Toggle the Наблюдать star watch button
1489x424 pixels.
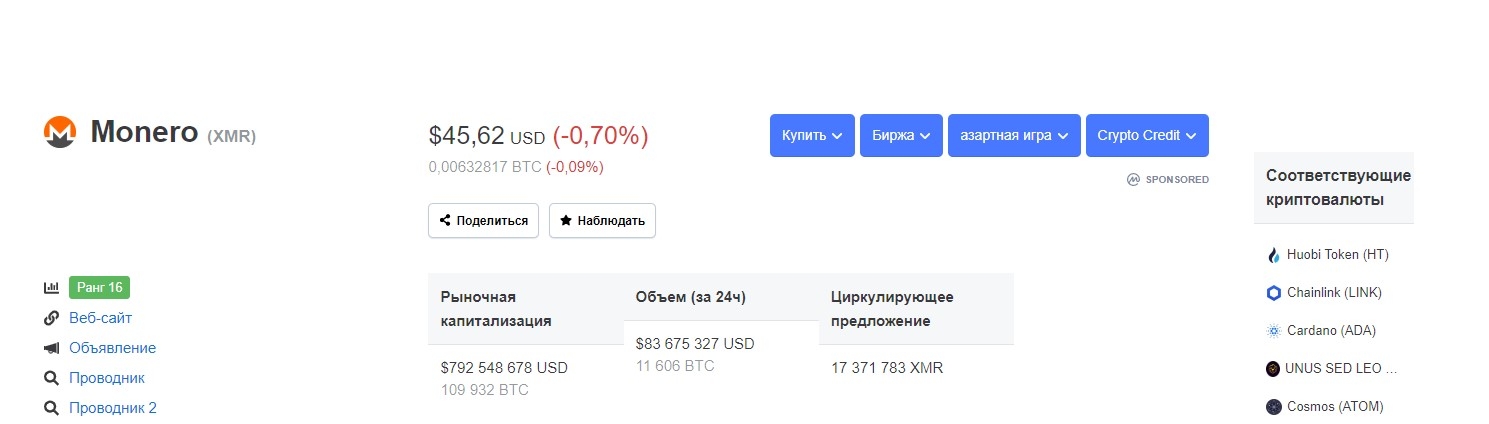602,221
